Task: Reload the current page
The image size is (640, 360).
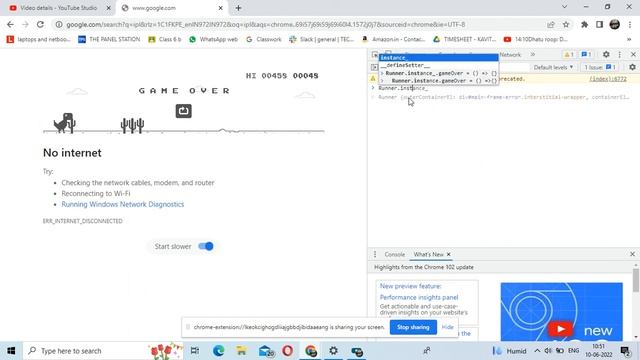Action: [x=40, y=24]
